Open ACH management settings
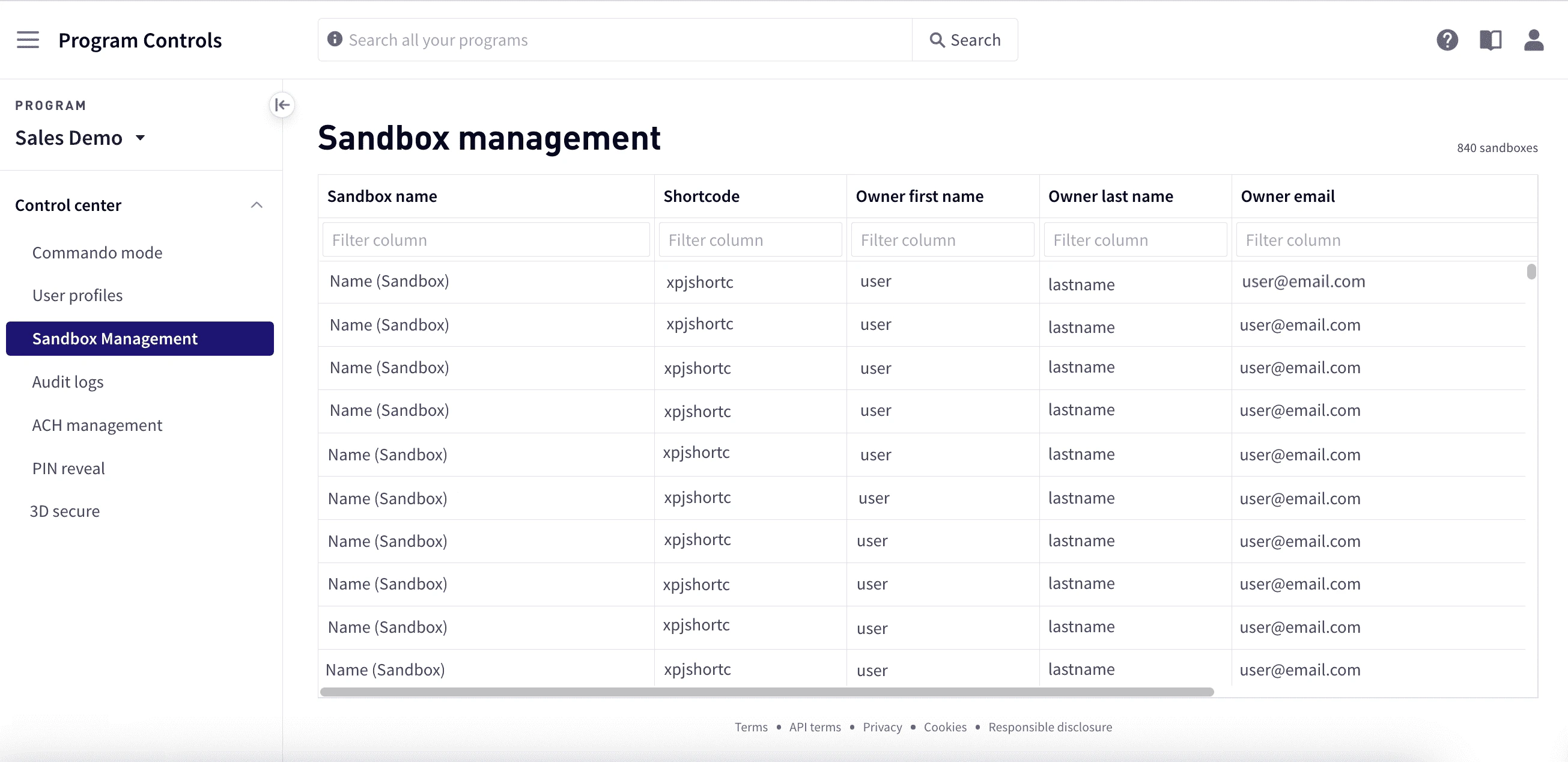The image size is (1568, 762). point(97,425)
